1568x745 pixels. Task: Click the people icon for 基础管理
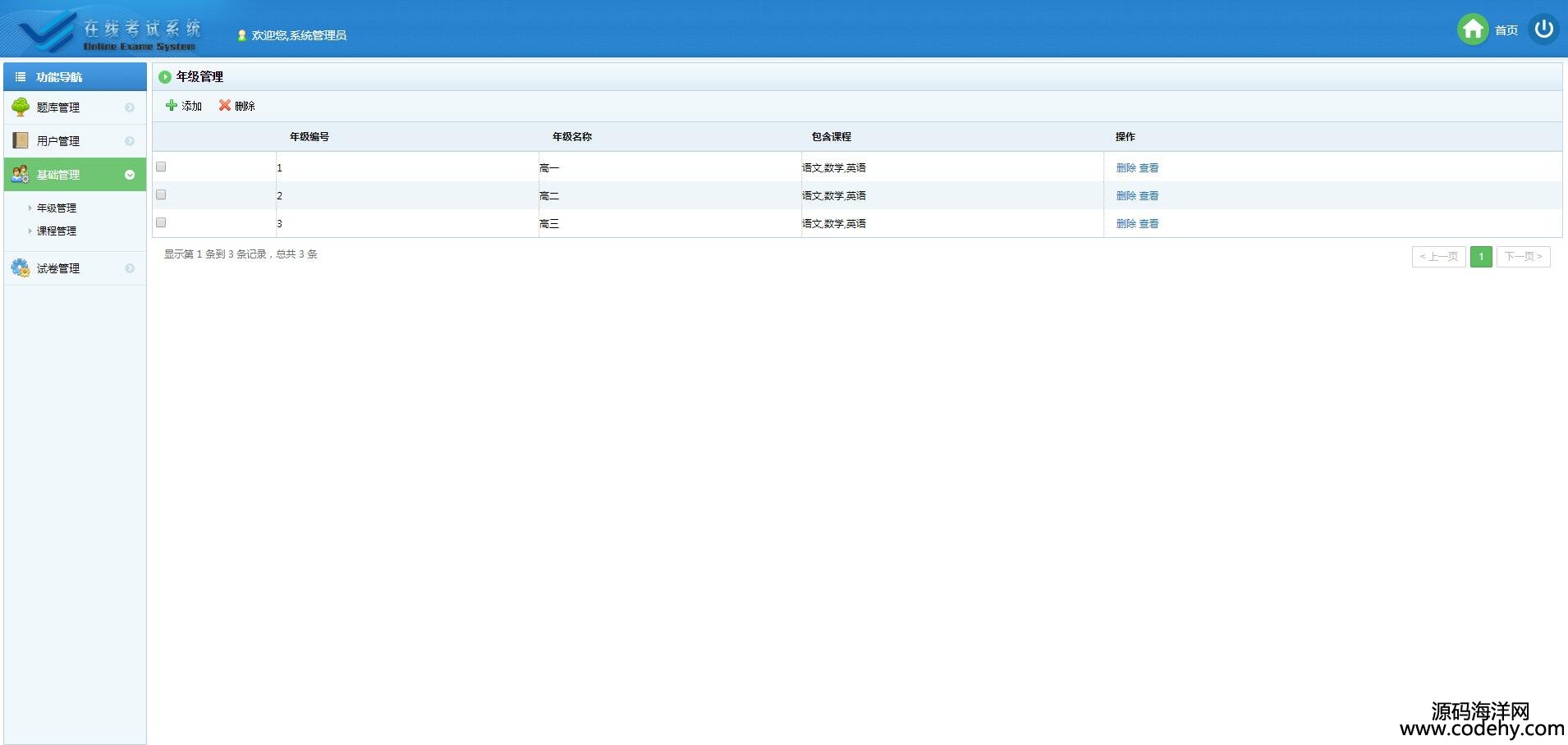click(21, 174)
